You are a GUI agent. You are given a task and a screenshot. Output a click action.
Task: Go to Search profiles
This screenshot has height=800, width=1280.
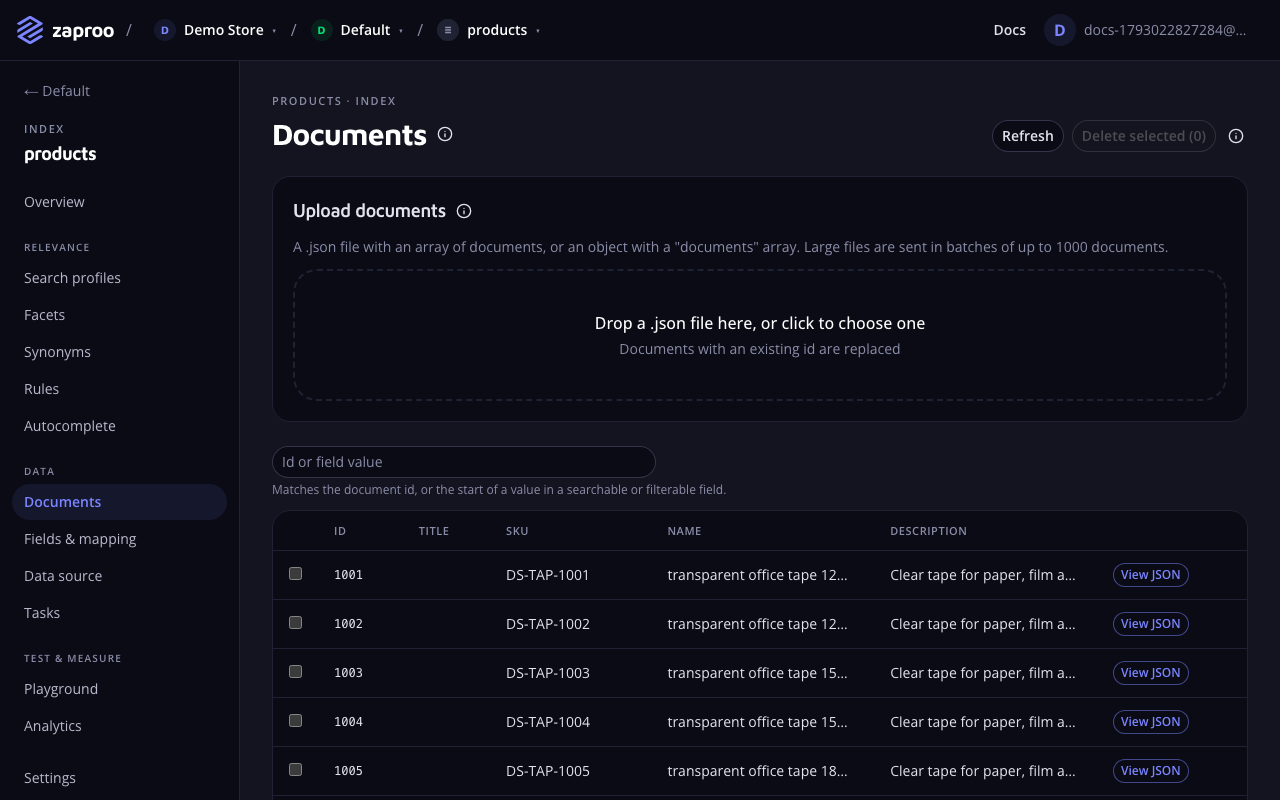click(x=119, y=278)
